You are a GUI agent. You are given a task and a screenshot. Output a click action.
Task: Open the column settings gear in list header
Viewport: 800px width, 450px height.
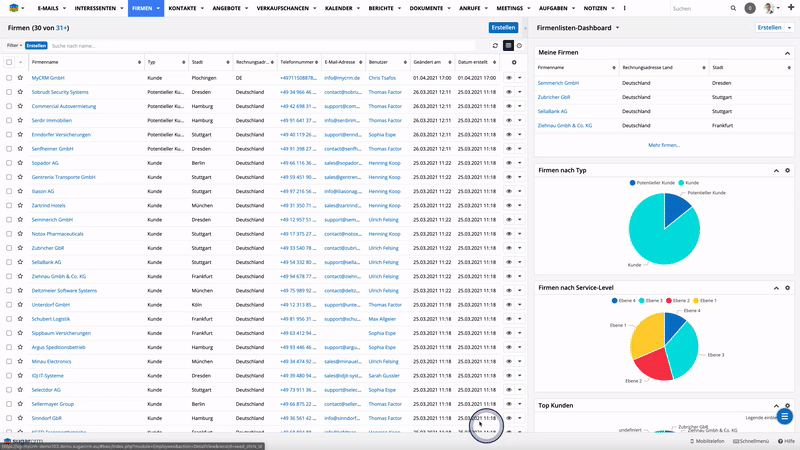[514, 62]
